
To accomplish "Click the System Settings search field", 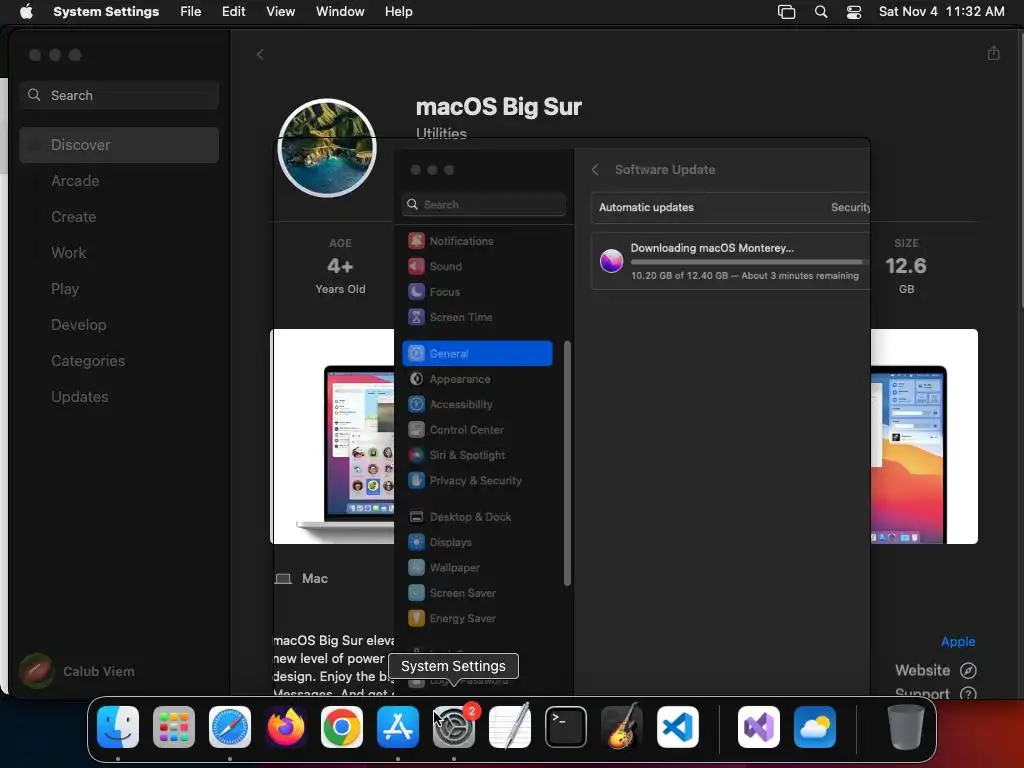I will click(484, 204).
